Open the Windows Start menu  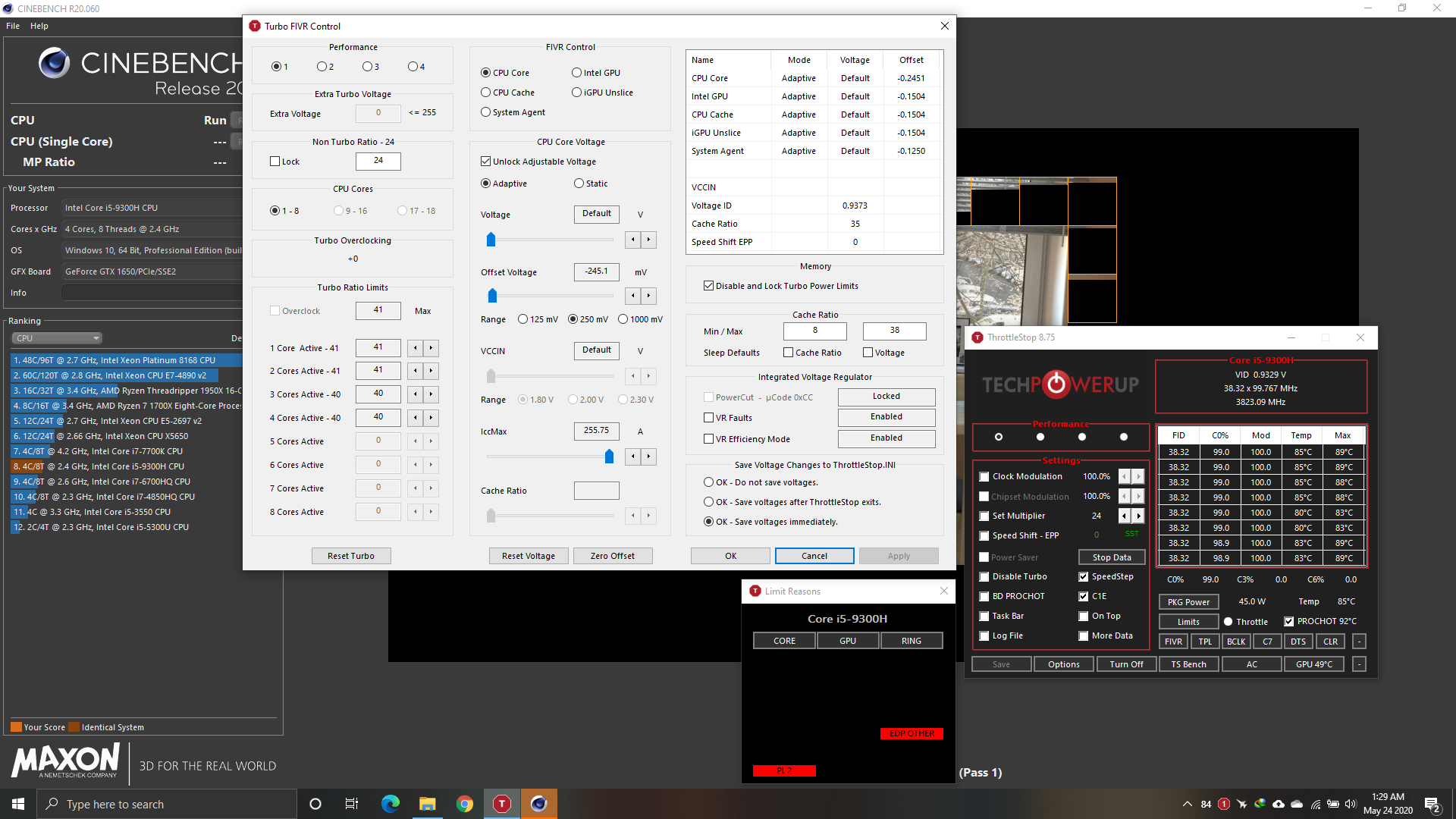(x=18, y=804)
